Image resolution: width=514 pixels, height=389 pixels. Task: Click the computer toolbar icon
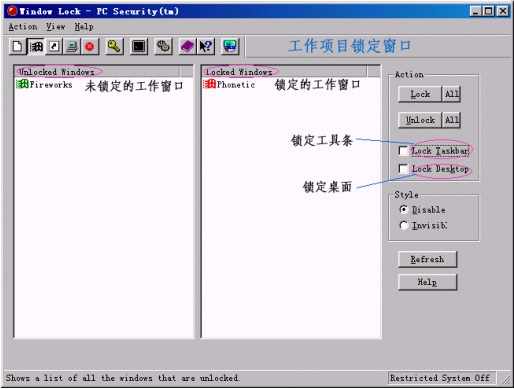tap(72, 46)
